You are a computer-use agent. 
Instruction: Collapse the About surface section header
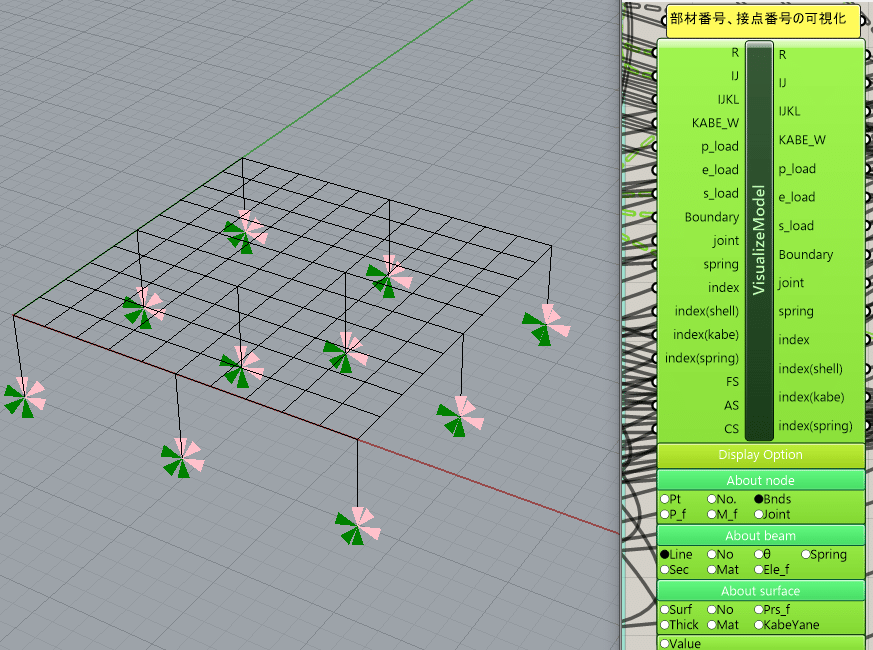[x=761, y=590]
